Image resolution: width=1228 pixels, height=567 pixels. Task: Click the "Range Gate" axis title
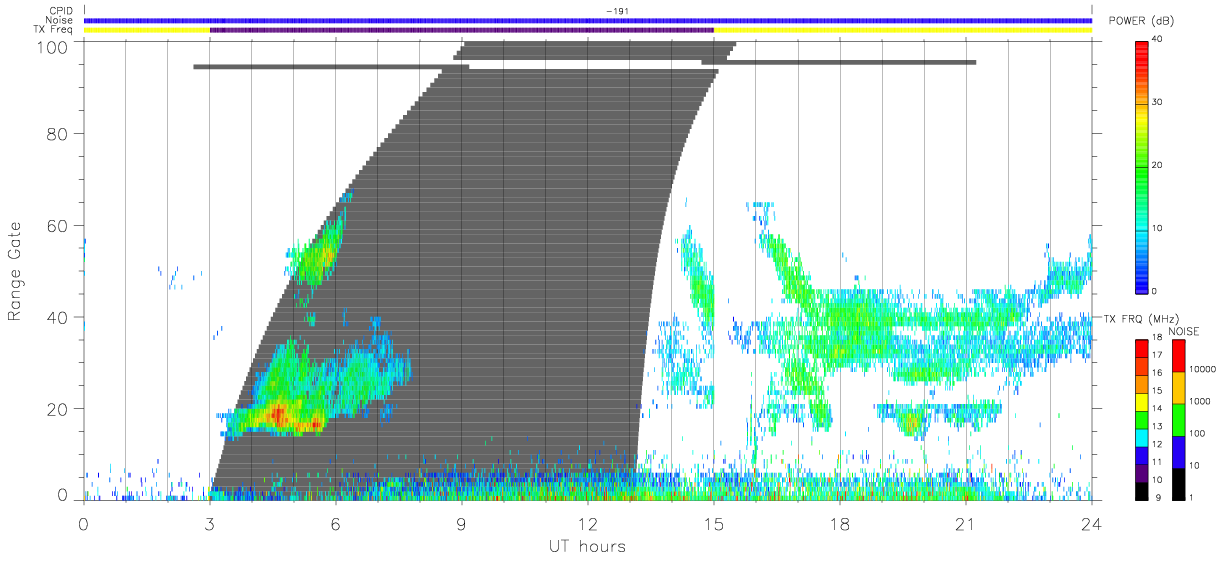pyautogui.click(x=16, y=271)
